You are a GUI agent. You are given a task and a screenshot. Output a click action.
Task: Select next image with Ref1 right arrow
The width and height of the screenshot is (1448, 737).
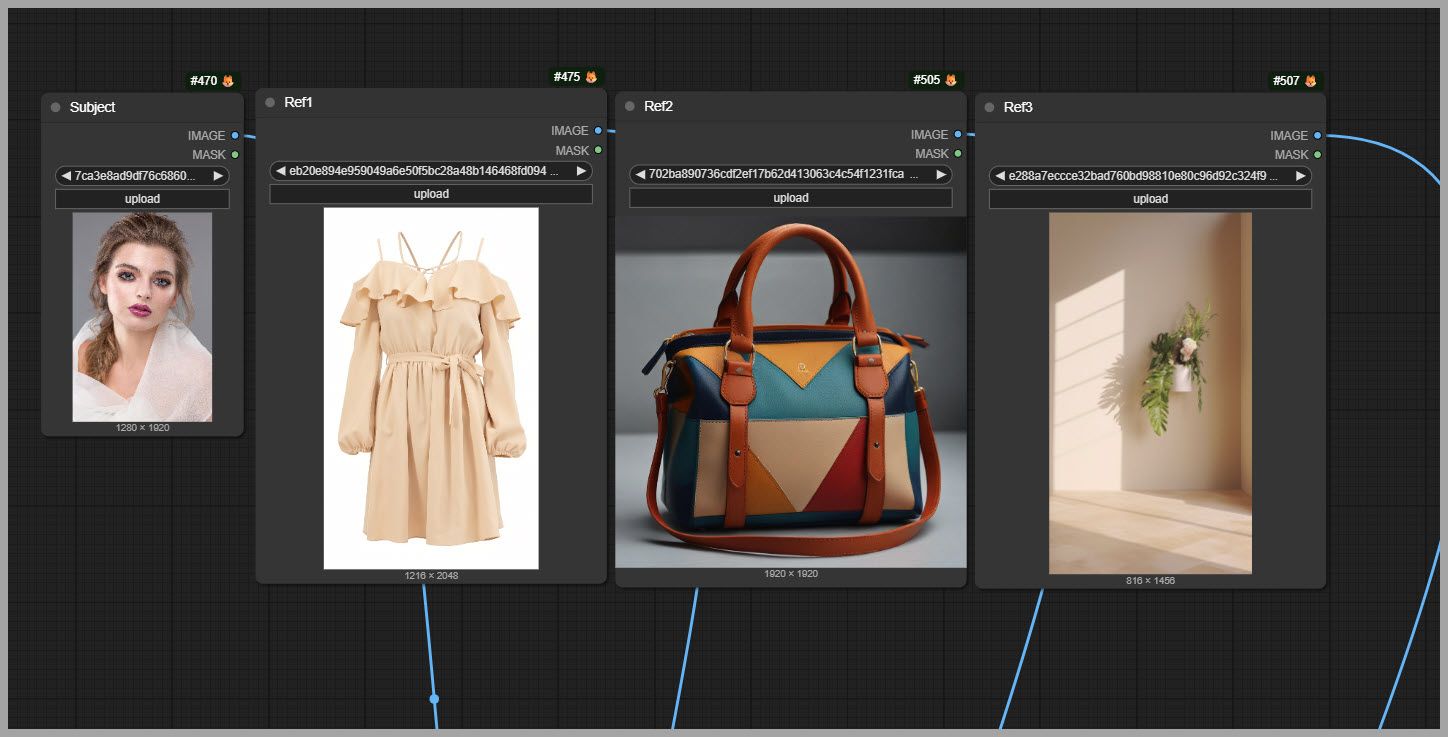coord(580,171)
